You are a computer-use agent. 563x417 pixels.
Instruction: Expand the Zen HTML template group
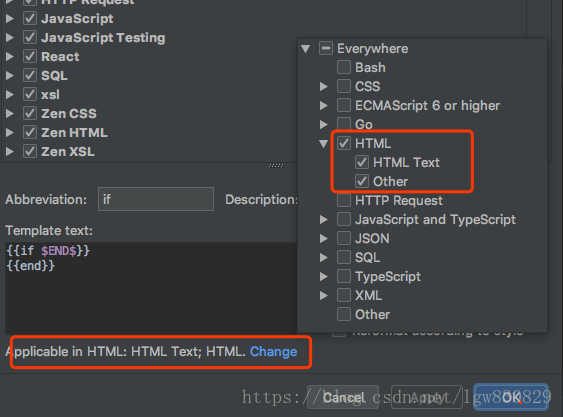(x=10, y=133)
